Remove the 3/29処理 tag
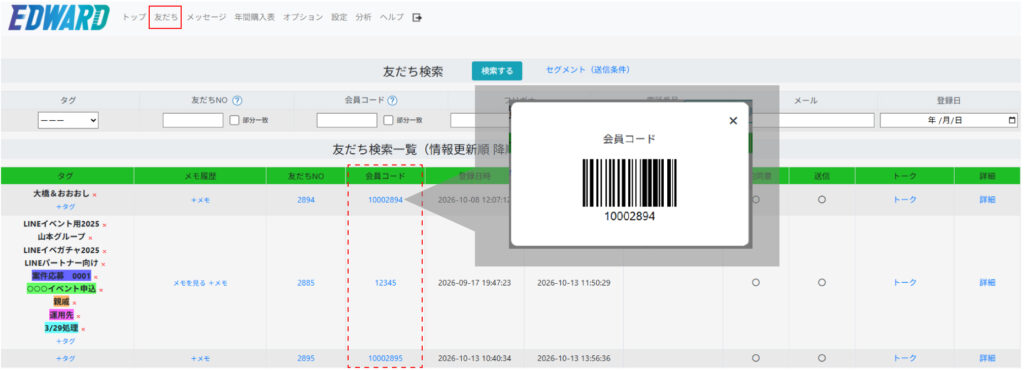This screenshot has height=370, width=1024. (x=83, y=330)
